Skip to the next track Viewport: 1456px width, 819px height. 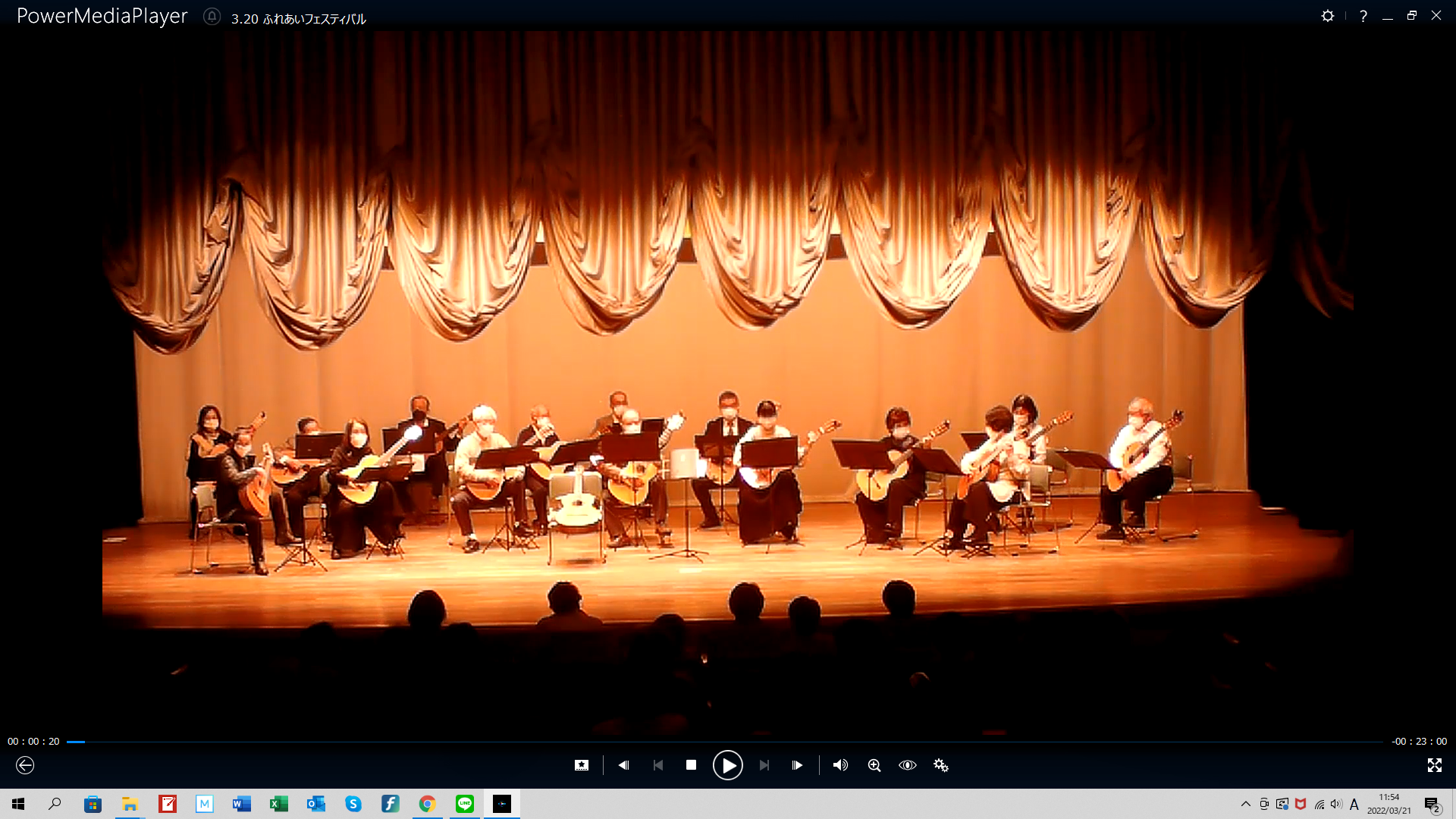pos(764,765)
